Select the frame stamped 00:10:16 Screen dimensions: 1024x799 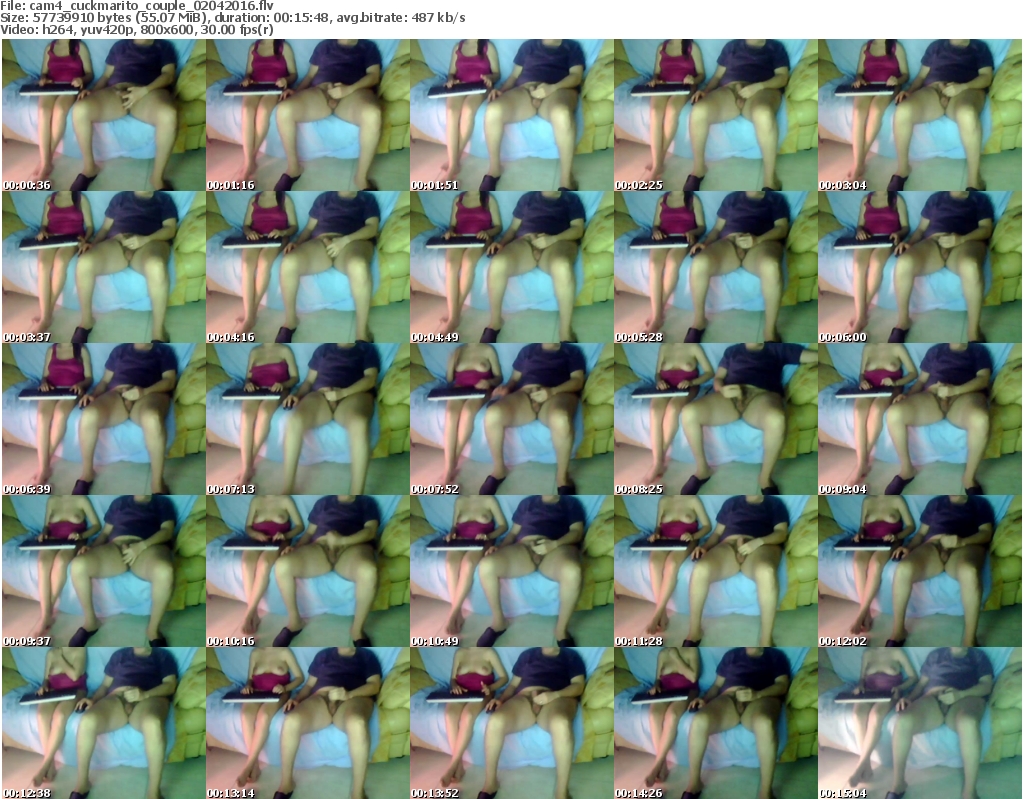pyautogui.click(x=308, y=571)
